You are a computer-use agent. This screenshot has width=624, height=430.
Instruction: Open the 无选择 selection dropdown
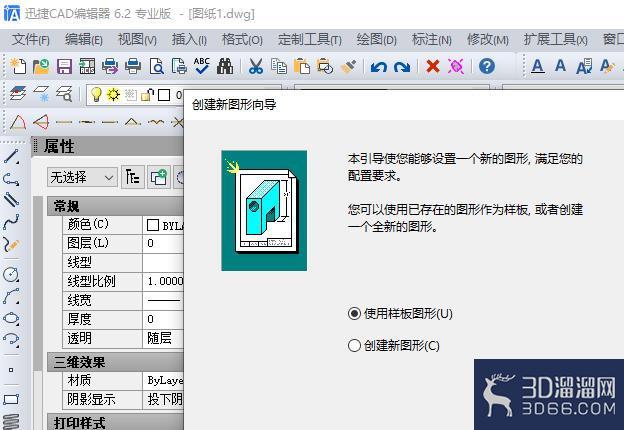coord(82,177)
